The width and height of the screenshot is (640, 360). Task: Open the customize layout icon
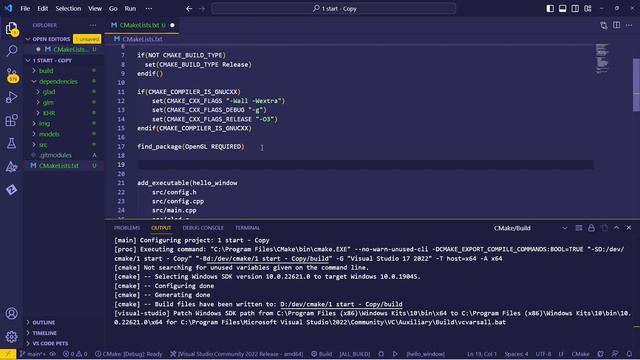tap(587, 9)
